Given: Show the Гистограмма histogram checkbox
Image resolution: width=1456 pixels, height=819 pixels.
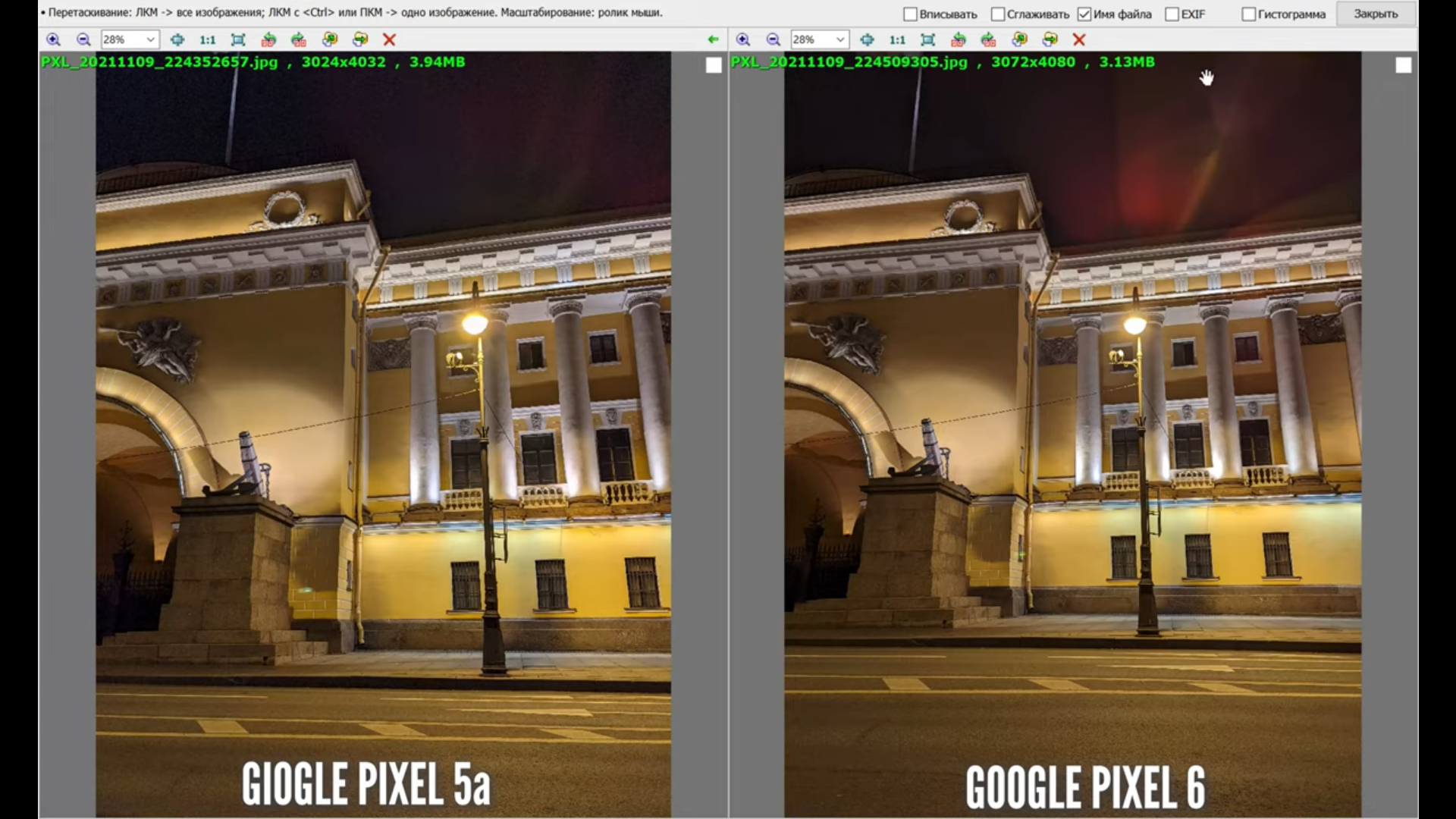Looking at the screenshot, I should click(1248, 14).
